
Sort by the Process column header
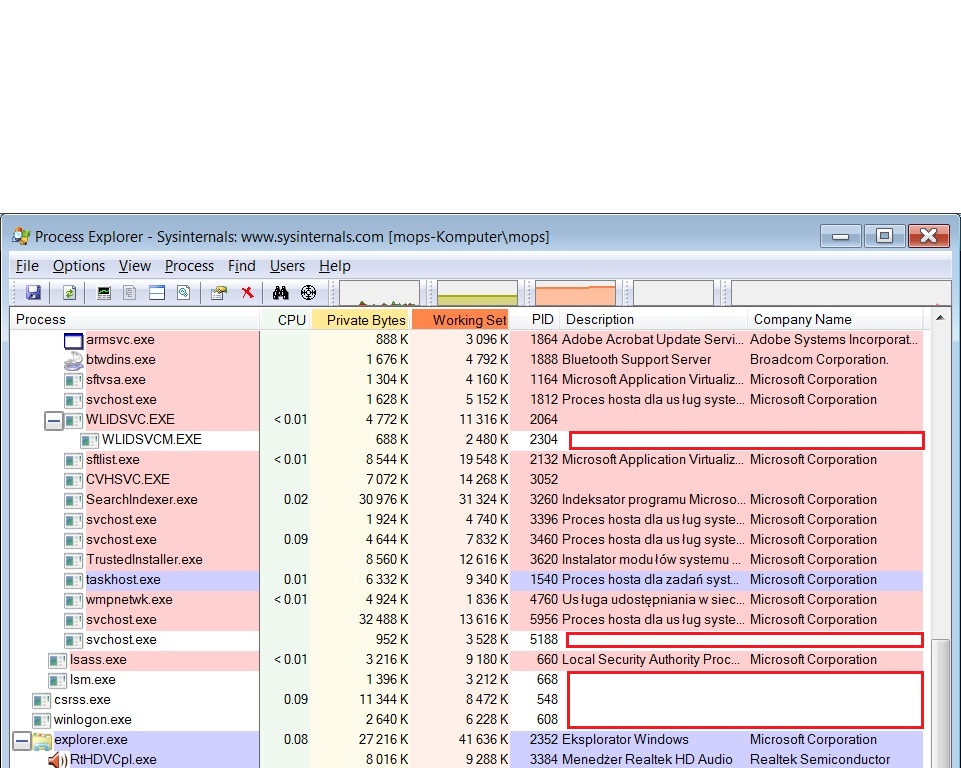(x=135, y=319)
